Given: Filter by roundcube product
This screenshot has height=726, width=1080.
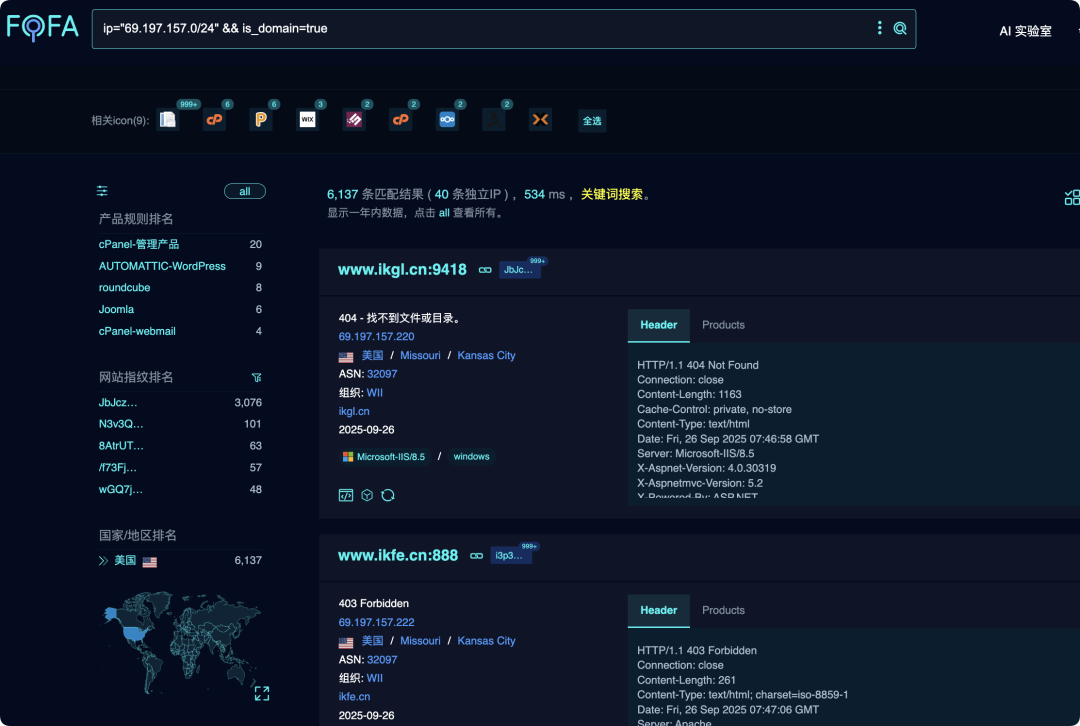Looking at the screenshot, I should (x=124, y=287).
